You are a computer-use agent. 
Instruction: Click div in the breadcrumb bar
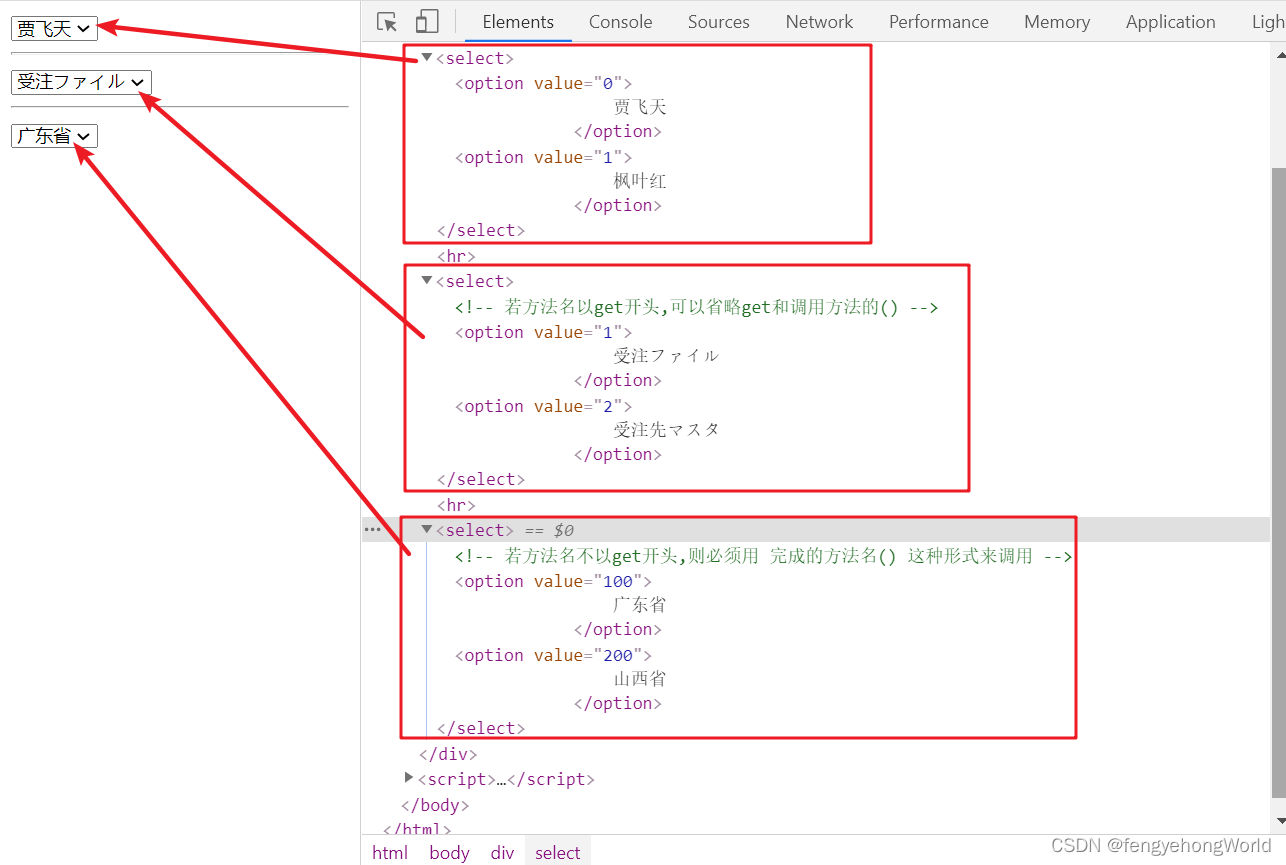click(x=502, y=852)
